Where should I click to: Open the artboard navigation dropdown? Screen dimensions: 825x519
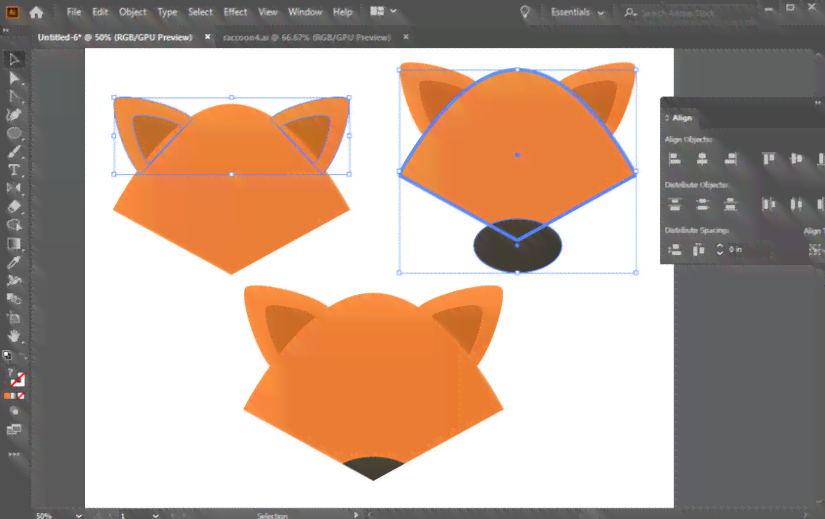[155, 515]
